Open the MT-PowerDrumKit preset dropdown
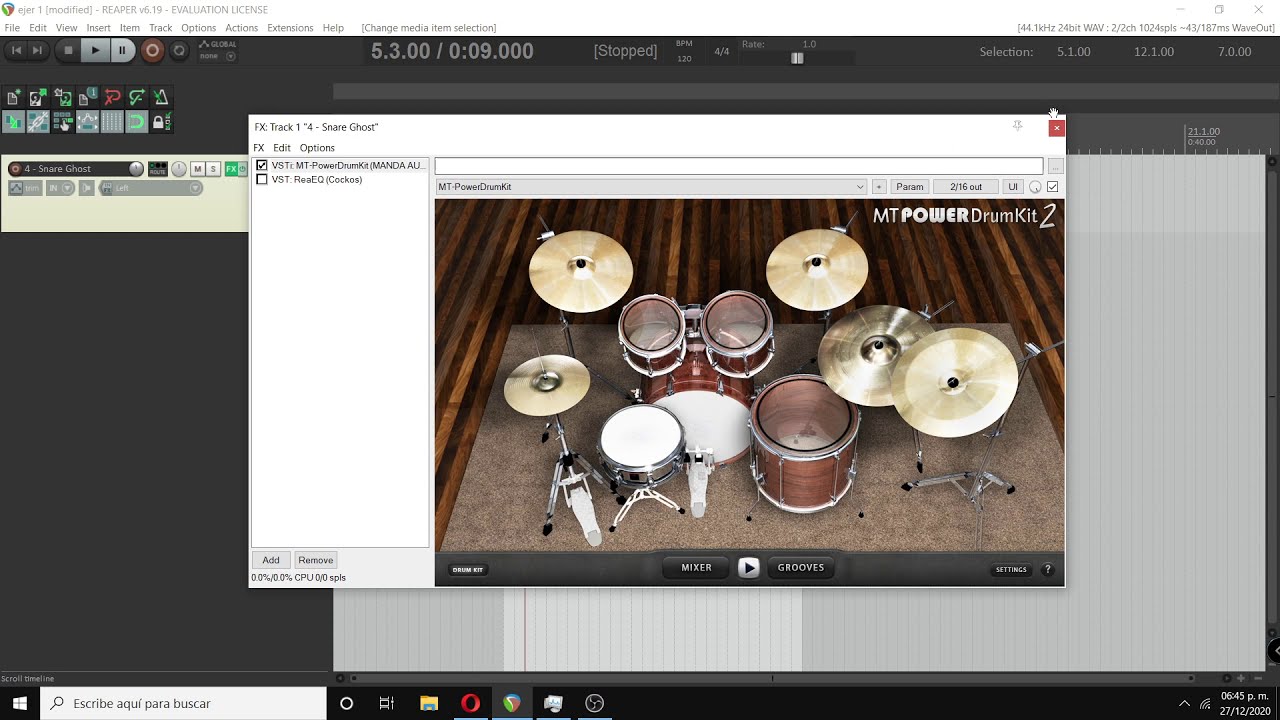This screenshot has width=1280, height=720. (x=651, y=187)
